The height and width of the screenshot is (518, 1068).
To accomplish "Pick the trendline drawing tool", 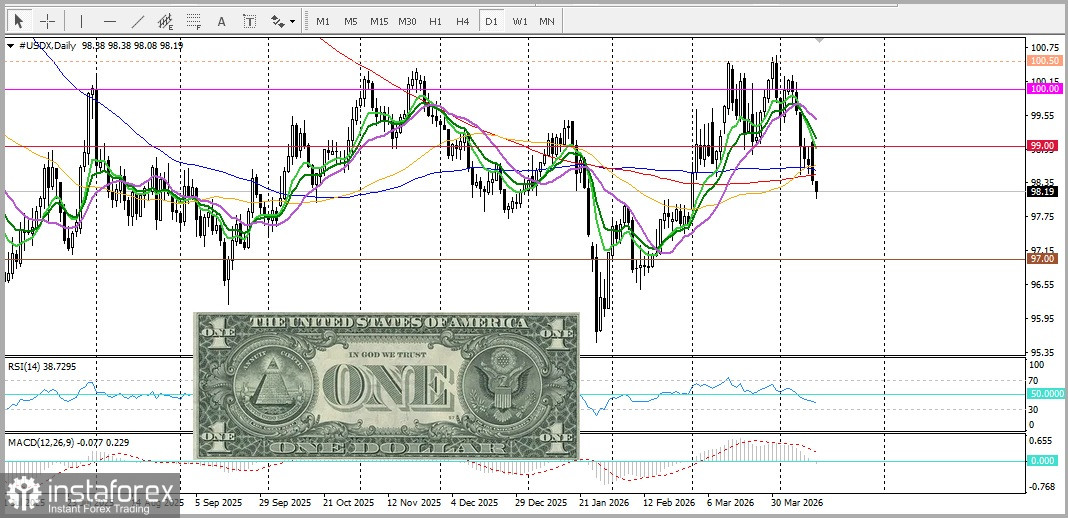I will click(138, 21).
